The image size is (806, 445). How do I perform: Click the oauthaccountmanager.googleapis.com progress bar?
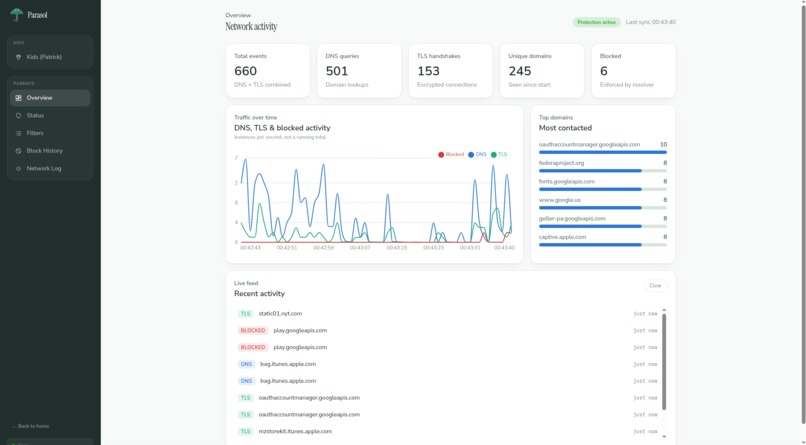(602, 152)
